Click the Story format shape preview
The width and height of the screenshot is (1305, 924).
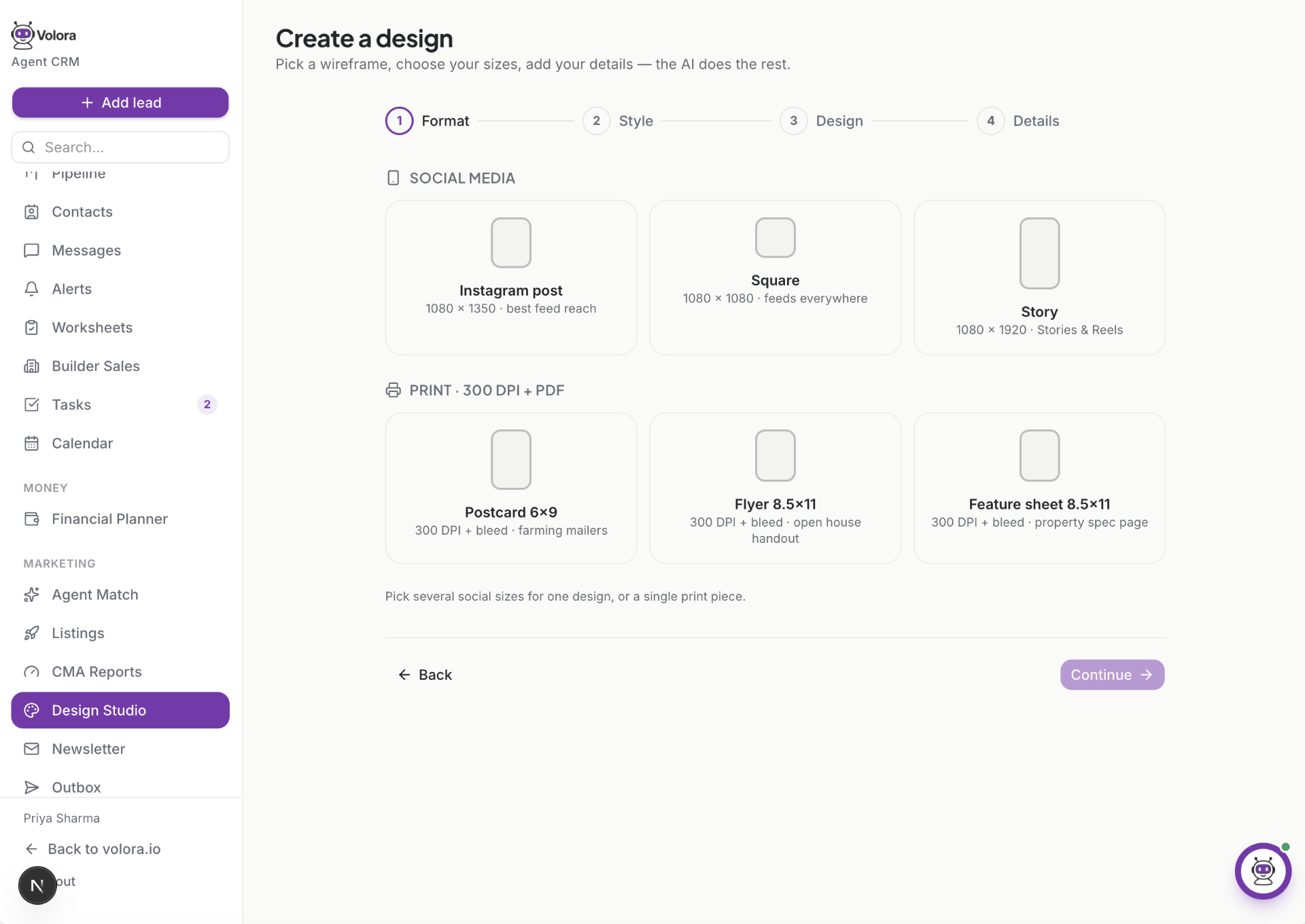click(1040, 253)
